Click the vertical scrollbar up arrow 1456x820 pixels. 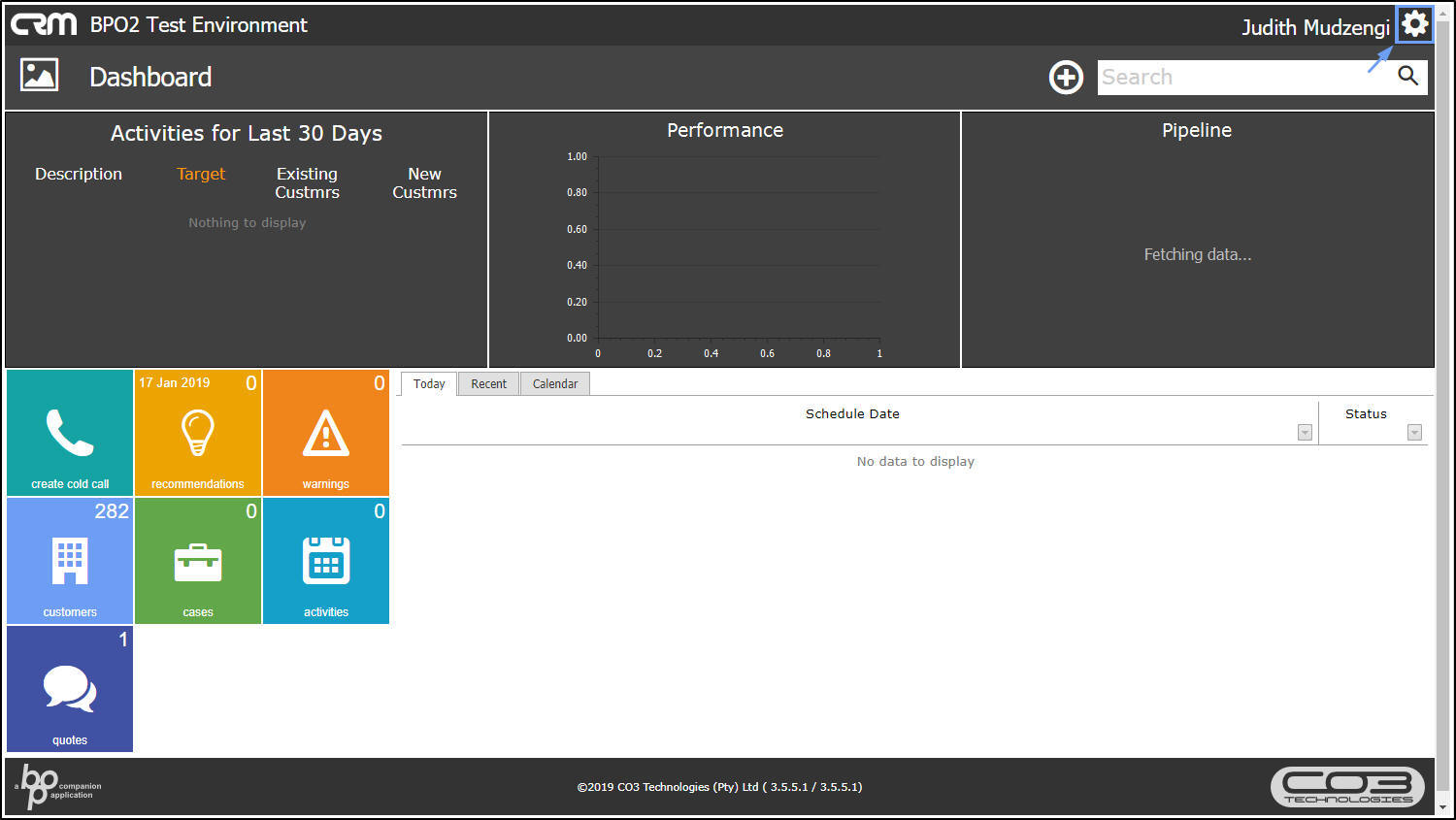[1443, 12]
